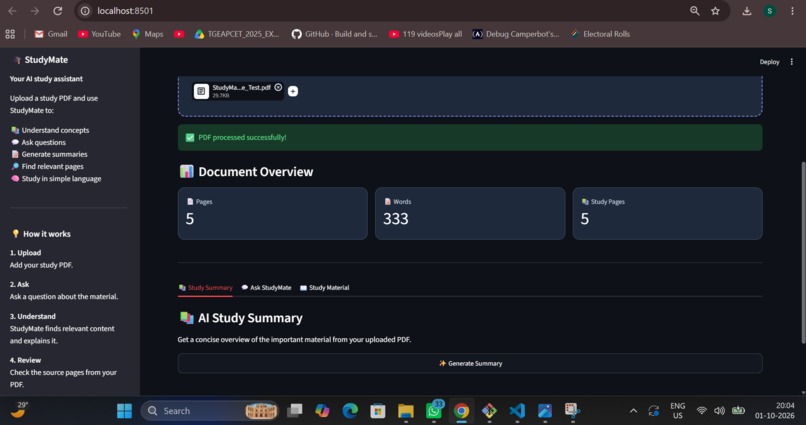Open the Windows Start menu
The image size is (806, 425).
124,411
